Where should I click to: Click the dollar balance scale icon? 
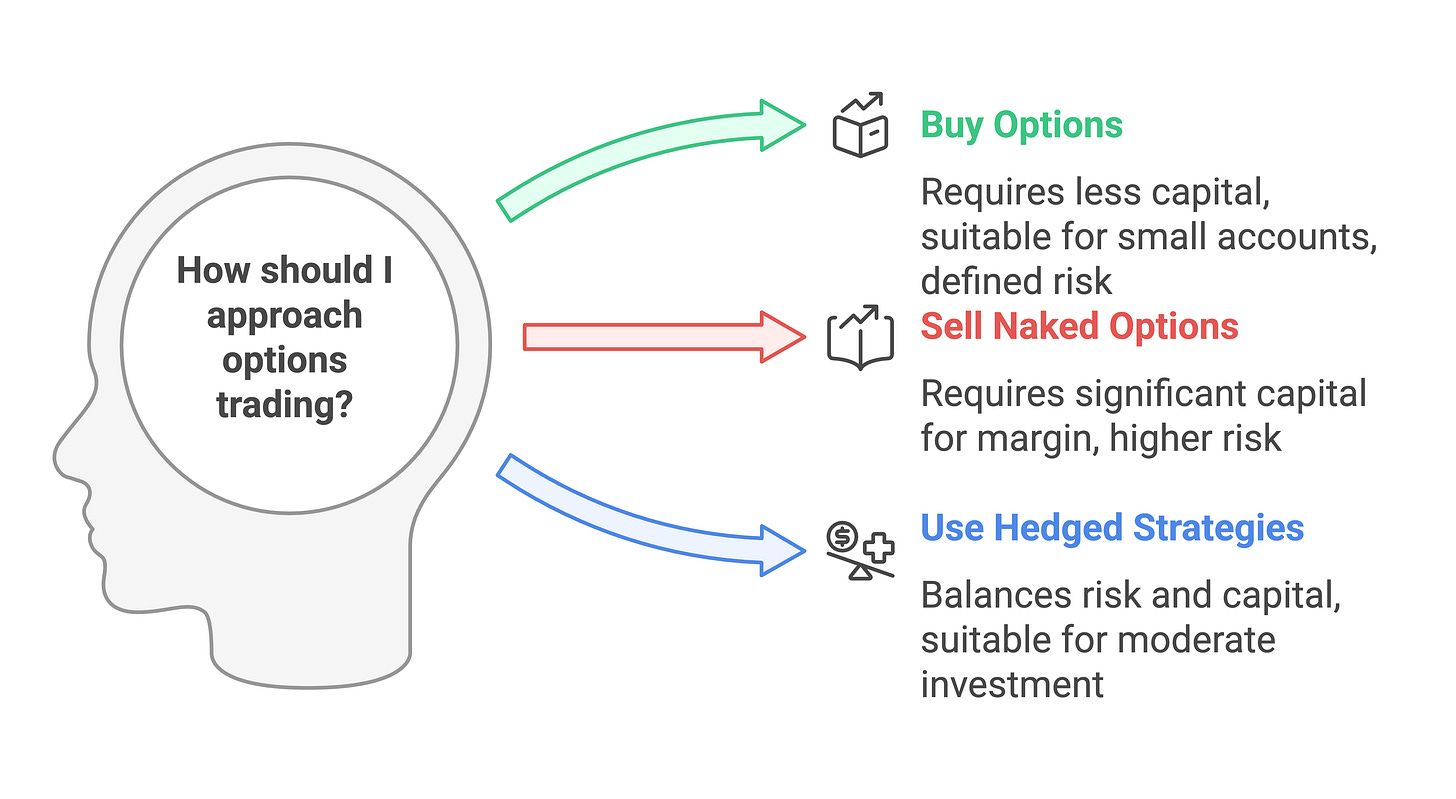tap(860, 549)
